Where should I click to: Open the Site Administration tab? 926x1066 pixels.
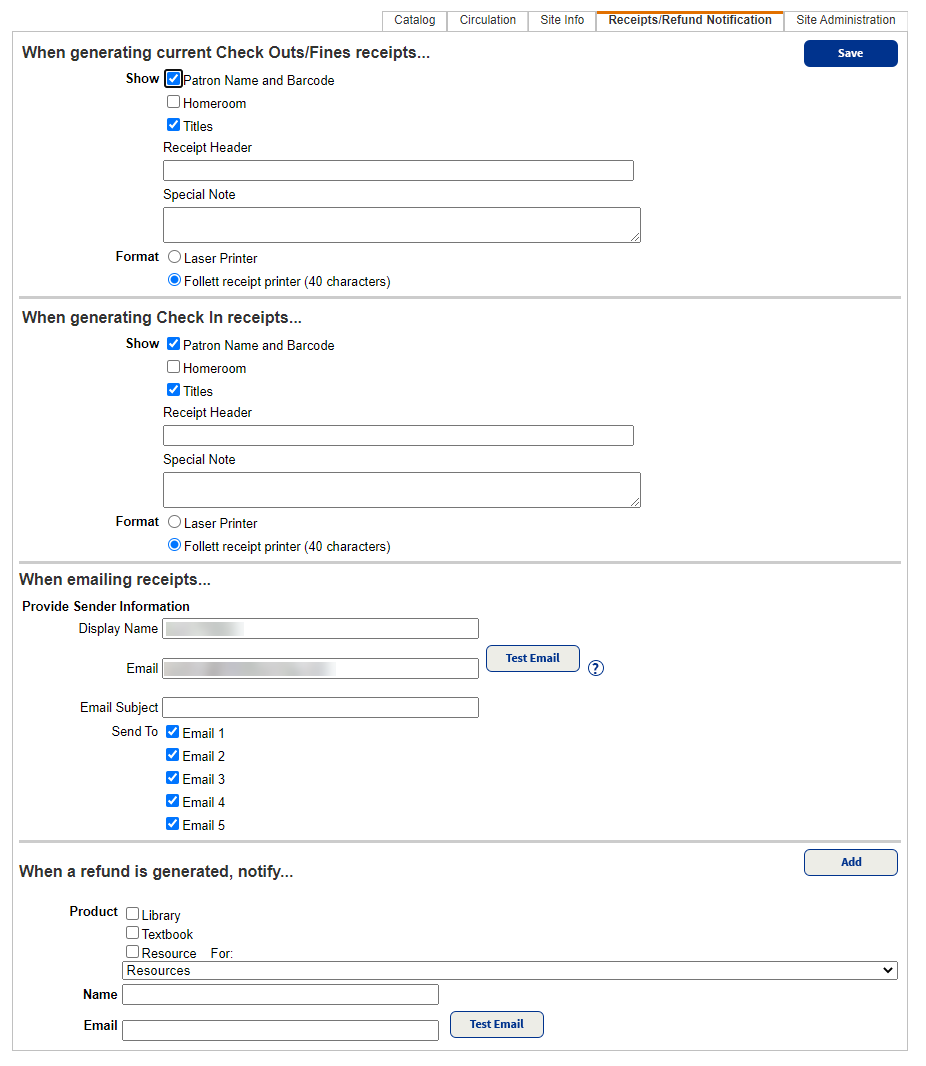[845, 20]
